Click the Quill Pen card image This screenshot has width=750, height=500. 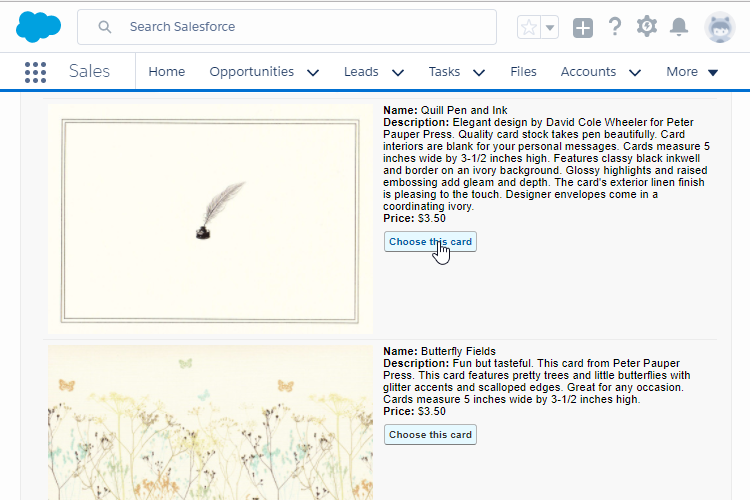(210, 220)
